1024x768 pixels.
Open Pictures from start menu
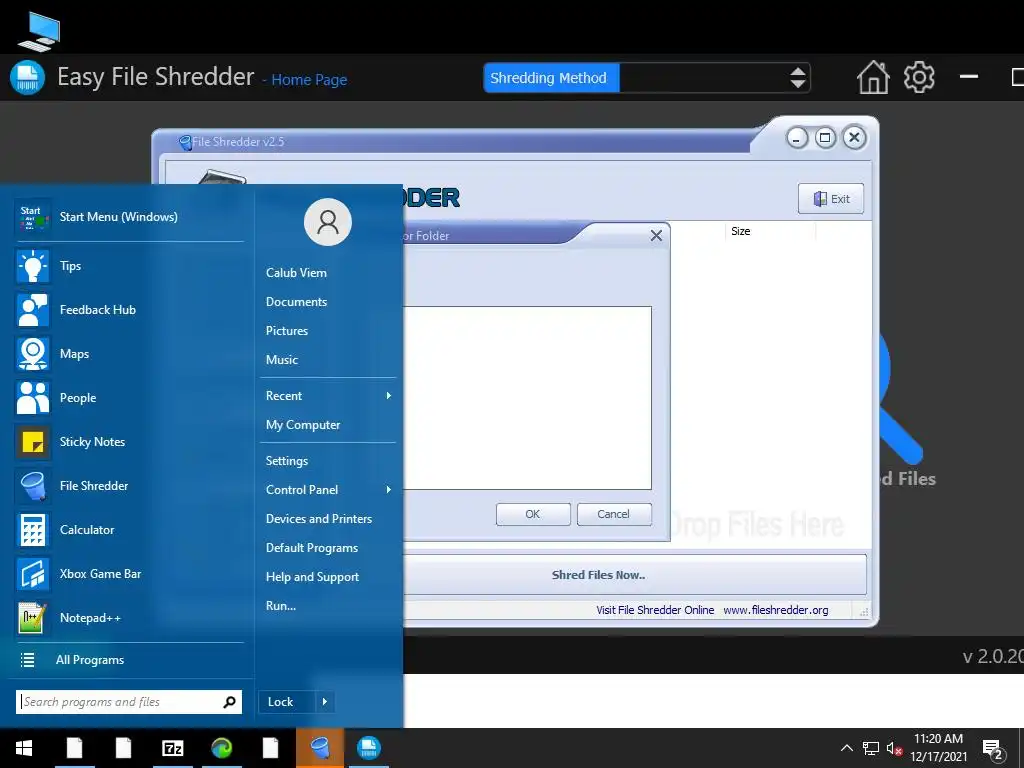coord(287,330)
